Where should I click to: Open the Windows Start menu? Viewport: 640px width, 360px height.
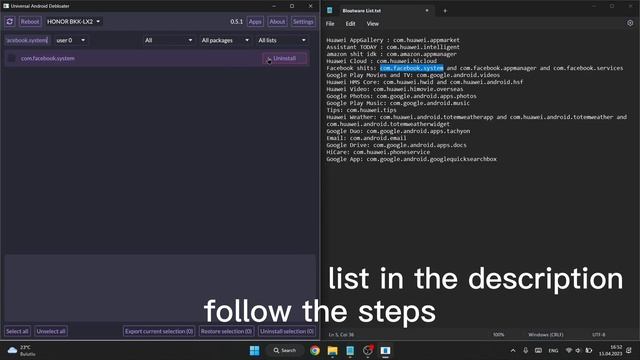pyautogui.click(x=254, y=351)
